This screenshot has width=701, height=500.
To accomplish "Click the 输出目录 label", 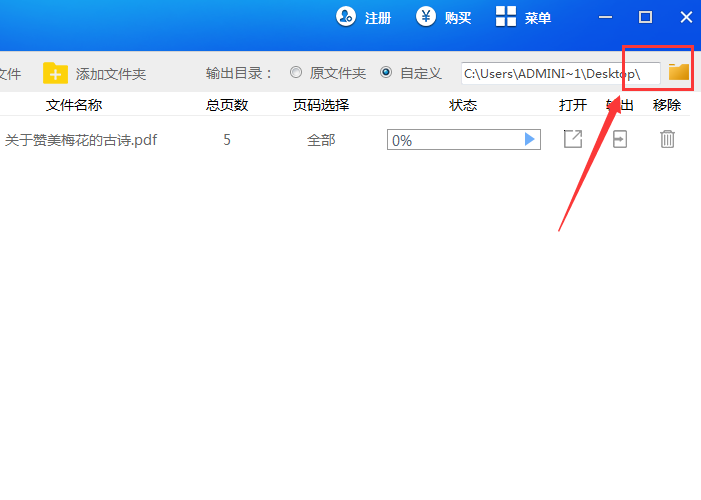I will tap(239, 73).
